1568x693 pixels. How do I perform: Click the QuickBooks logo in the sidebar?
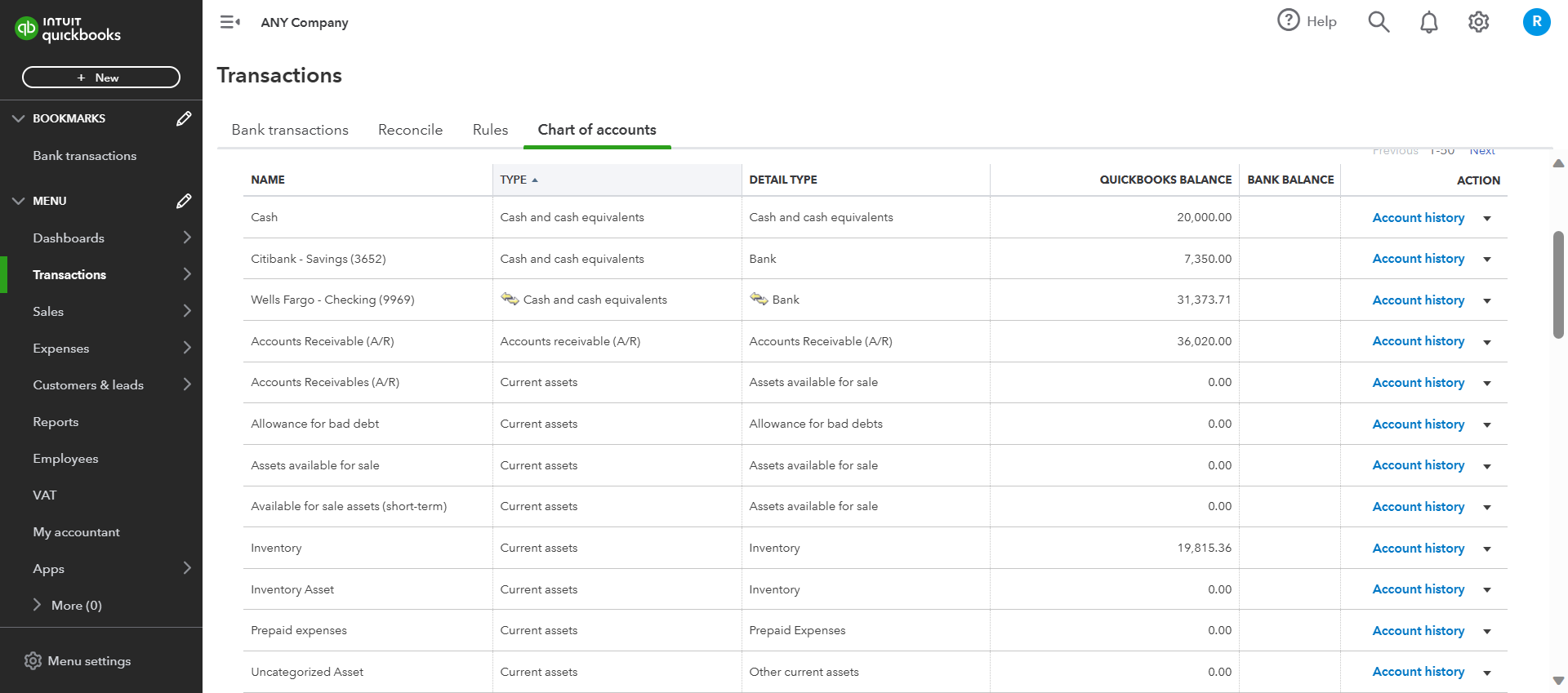[x=68, y=29]
